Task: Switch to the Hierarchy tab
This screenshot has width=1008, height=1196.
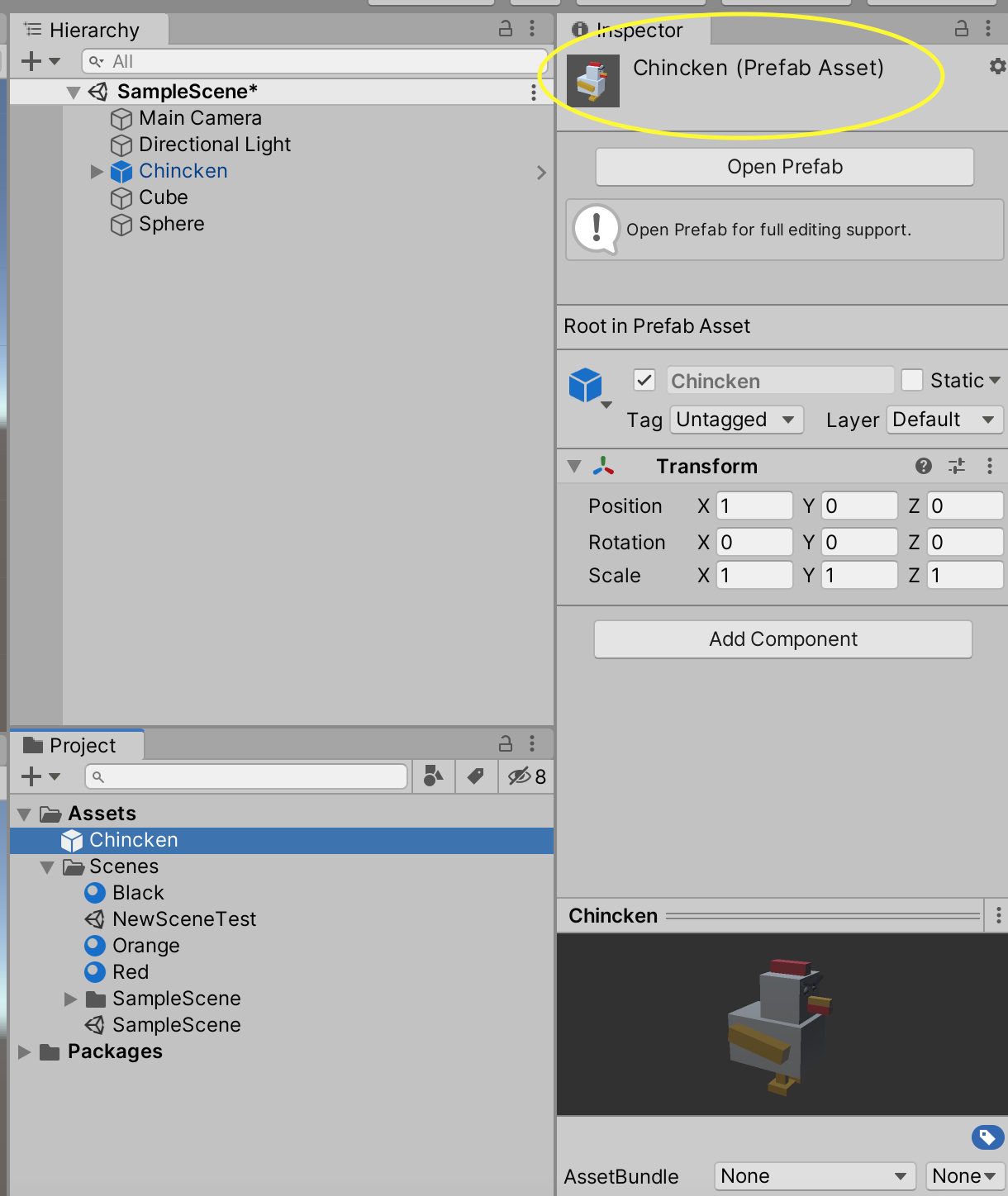Action: 88,31
